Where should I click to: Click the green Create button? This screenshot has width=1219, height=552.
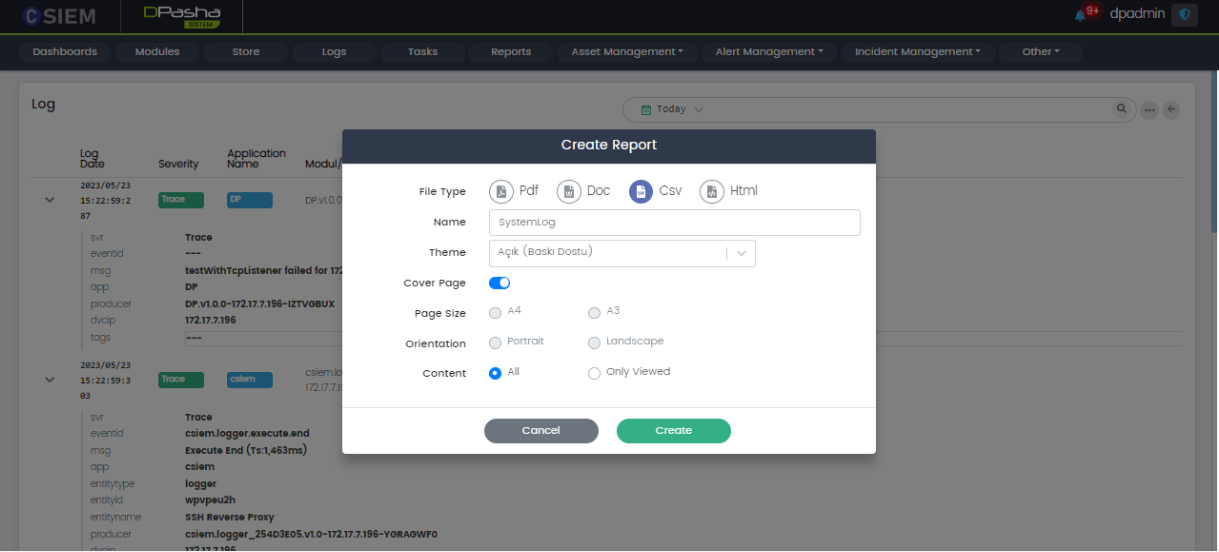[x=673, y=431]
